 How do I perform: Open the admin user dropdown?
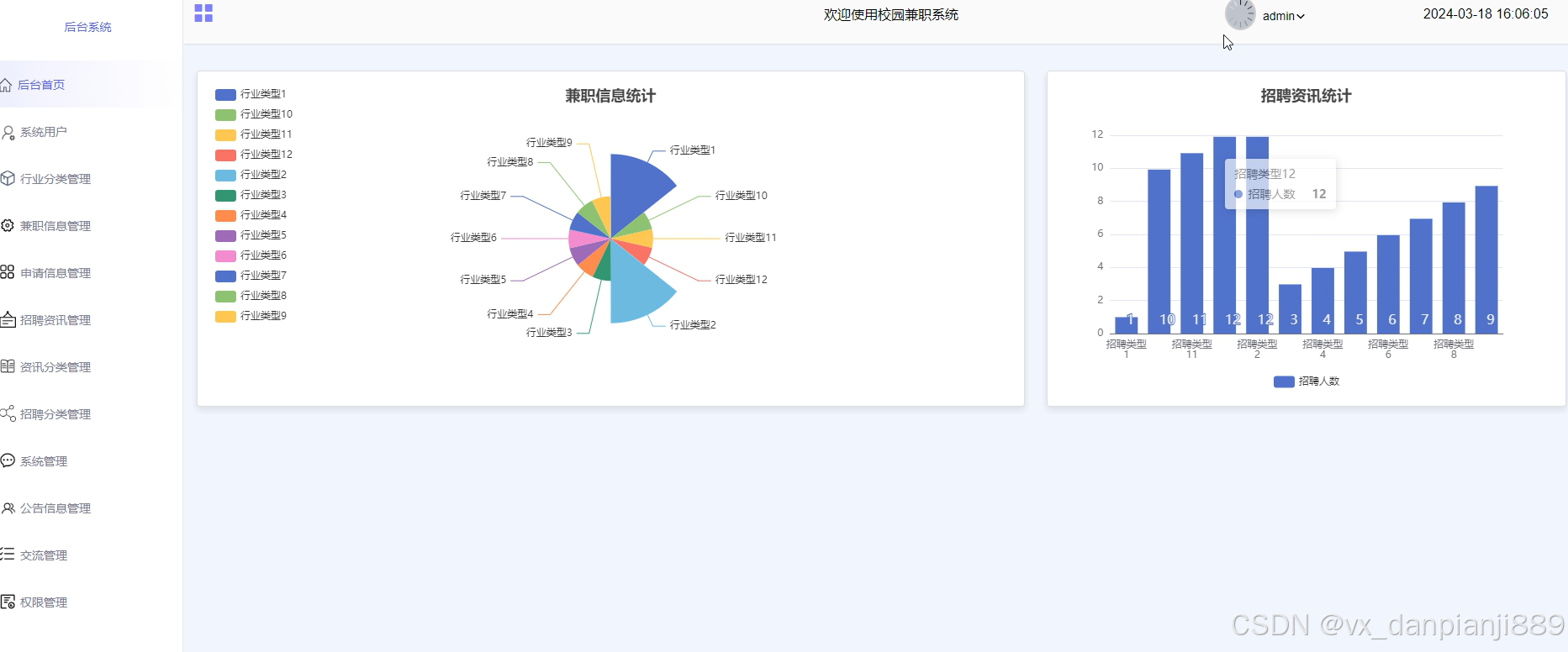pyautogui.click(x=1284, y=16)
